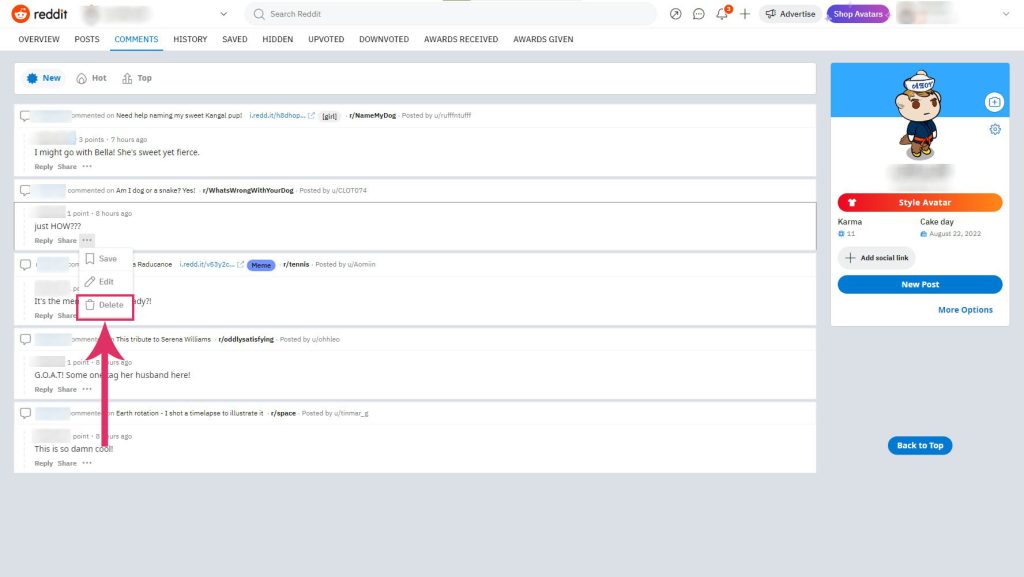Open the Upvoted tab
The width and height of the screenshot is (1024, 577).
(326, 39)
